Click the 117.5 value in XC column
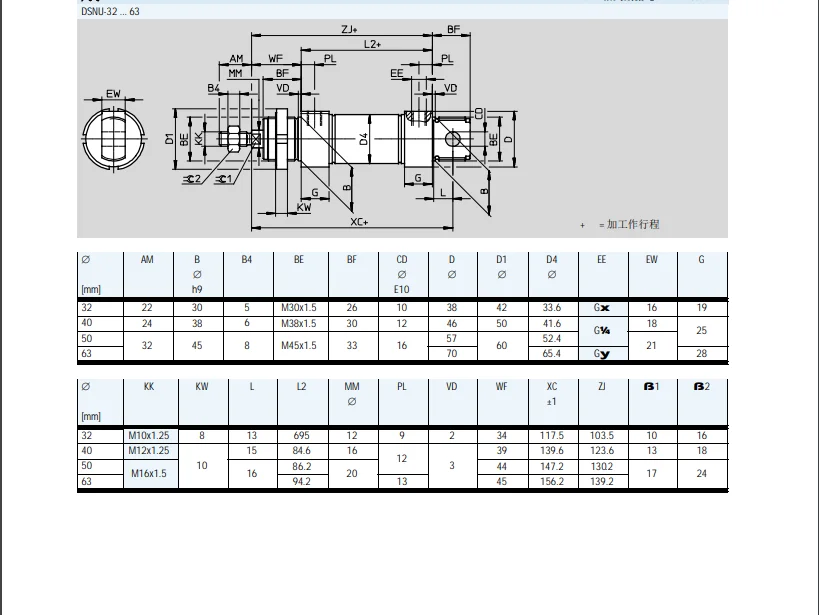This screenshot has width=819, height=615. [552, 435]
